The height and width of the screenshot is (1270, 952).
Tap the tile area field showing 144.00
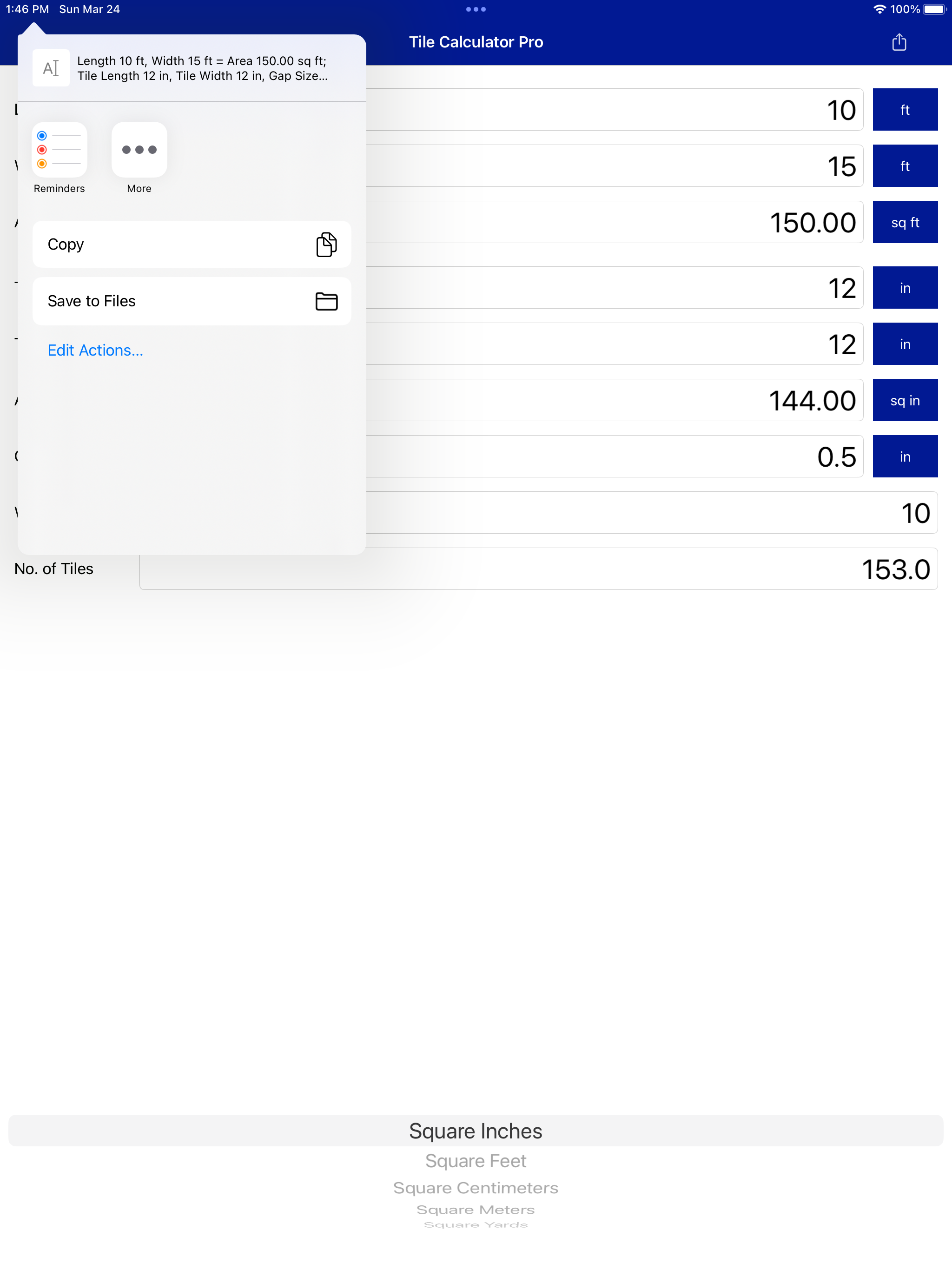pos(615,400)
